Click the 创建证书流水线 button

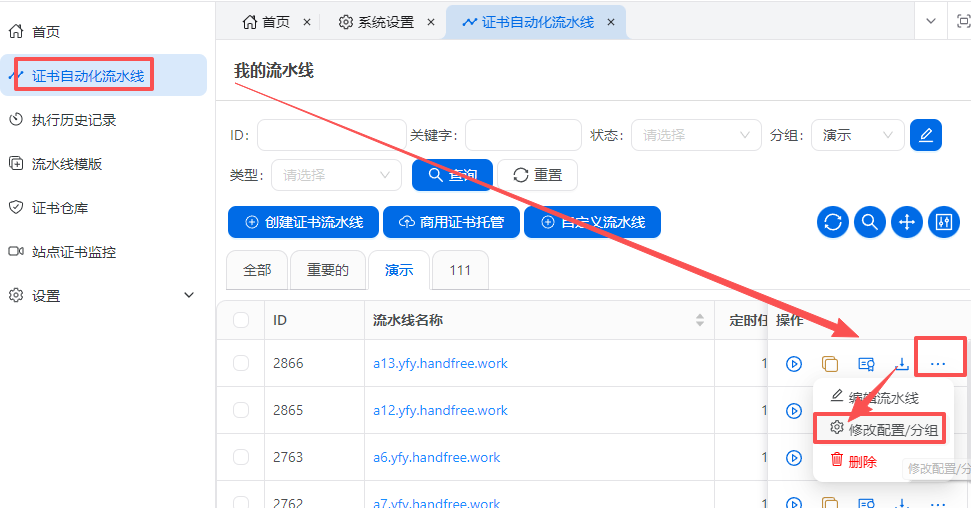click(x=303, y=222)
